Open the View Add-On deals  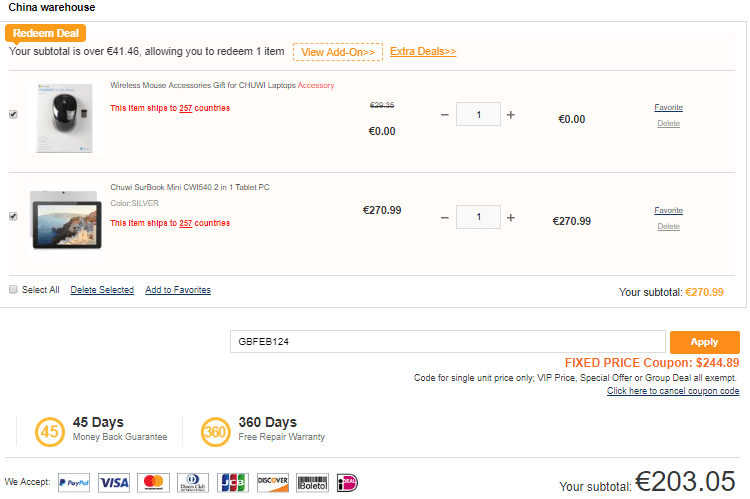tap(338, 52)
